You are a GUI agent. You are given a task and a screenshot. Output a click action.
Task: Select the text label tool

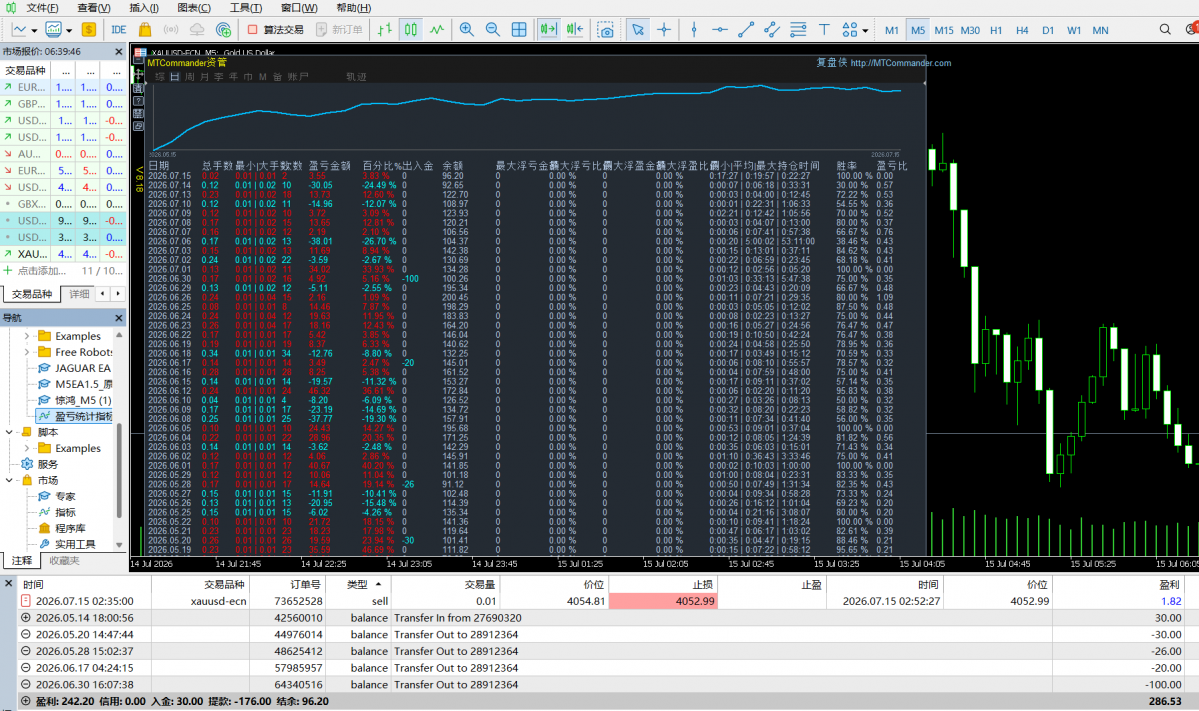[x=824, y=30]
